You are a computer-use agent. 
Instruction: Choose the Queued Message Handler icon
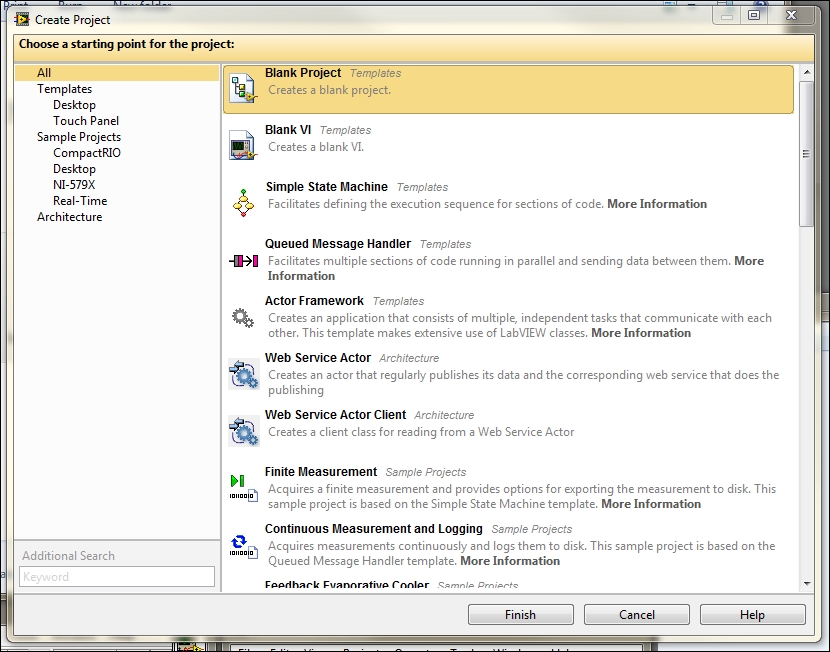click(x=243, y=260)
